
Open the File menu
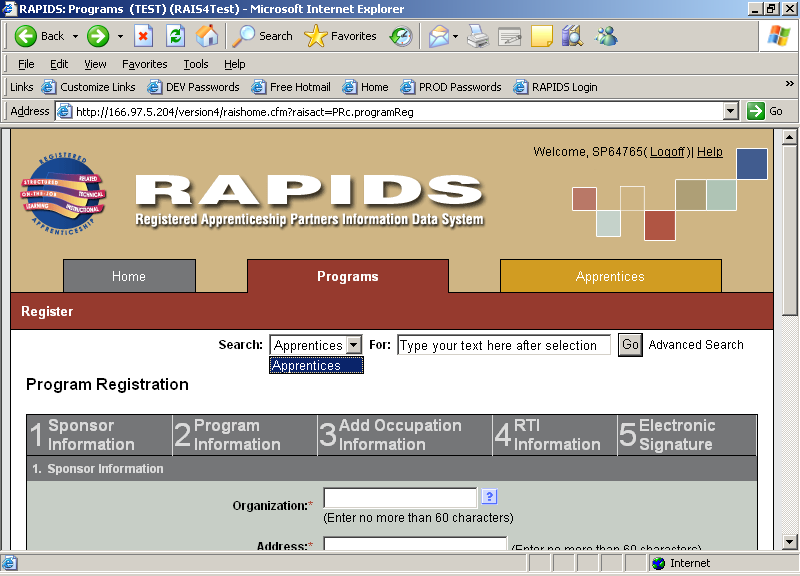pyautogui.click(x=26, y=64)
